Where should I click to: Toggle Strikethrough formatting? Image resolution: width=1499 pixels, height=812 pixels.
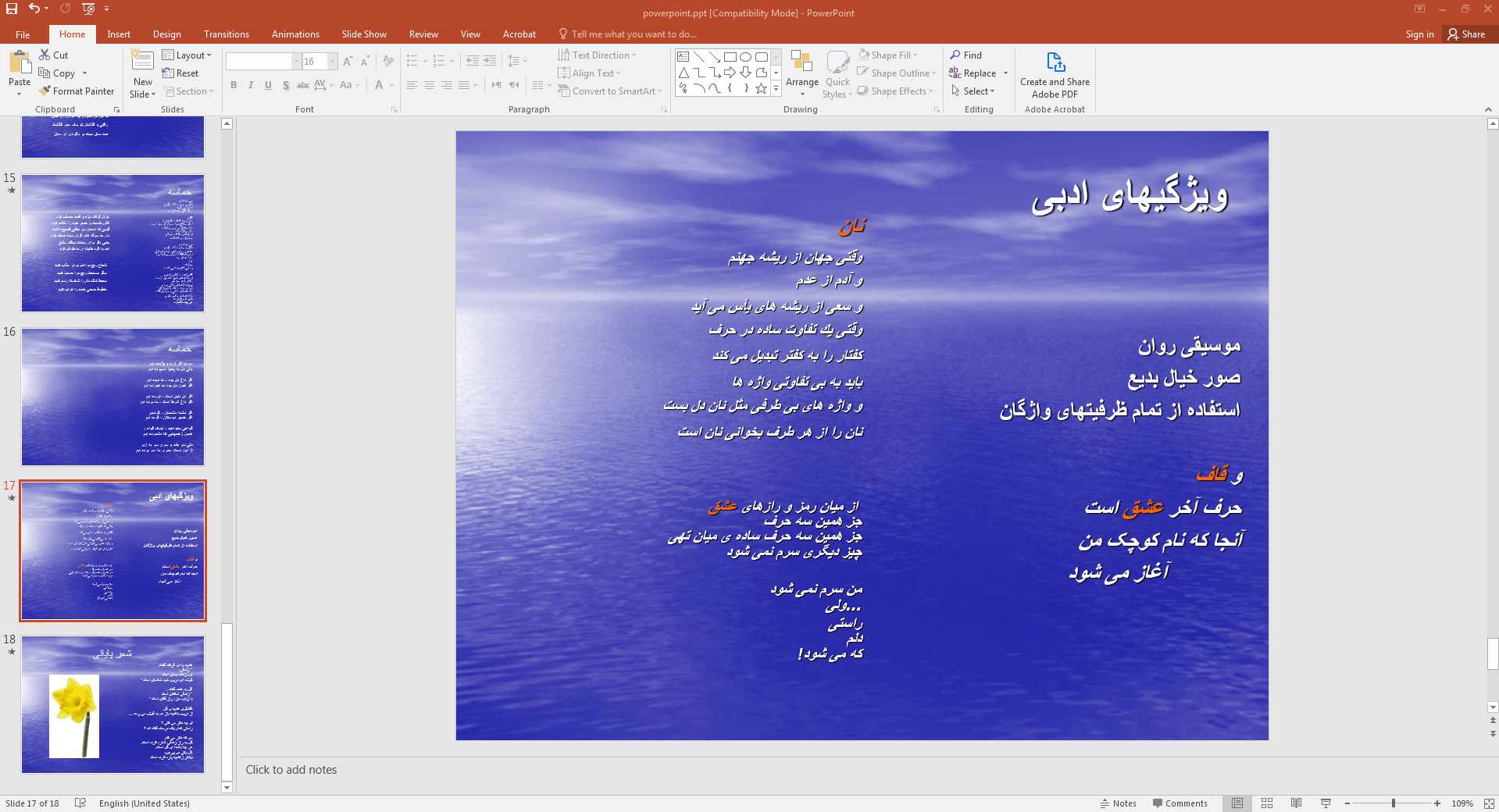tap(303, 85)
